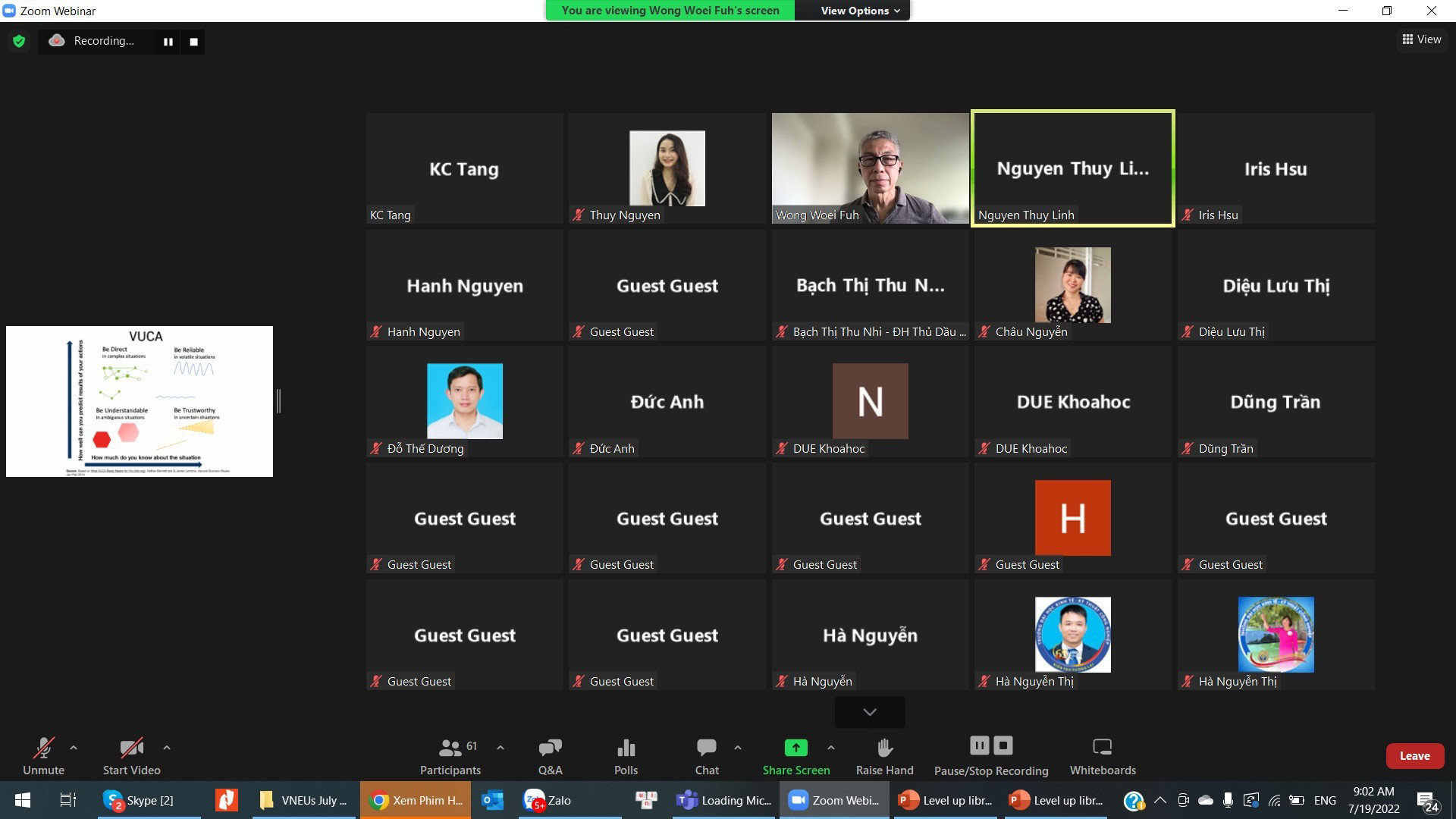Viewport: 1456px width, 819px height.
Task: Pause recording from top-left indicator
Action: click(168, 42)
